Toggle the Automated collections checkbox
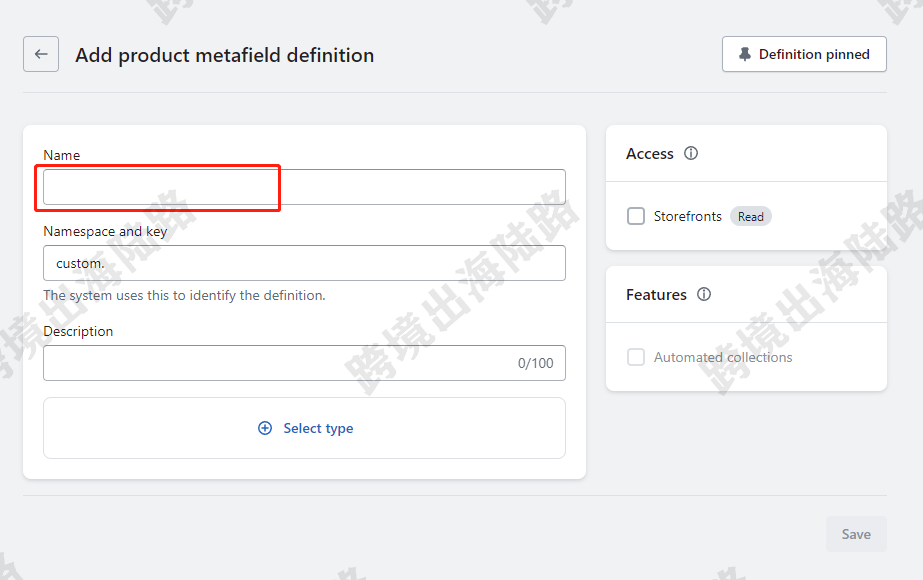Viewport: 923px width, 580px height. coord(636,357)
